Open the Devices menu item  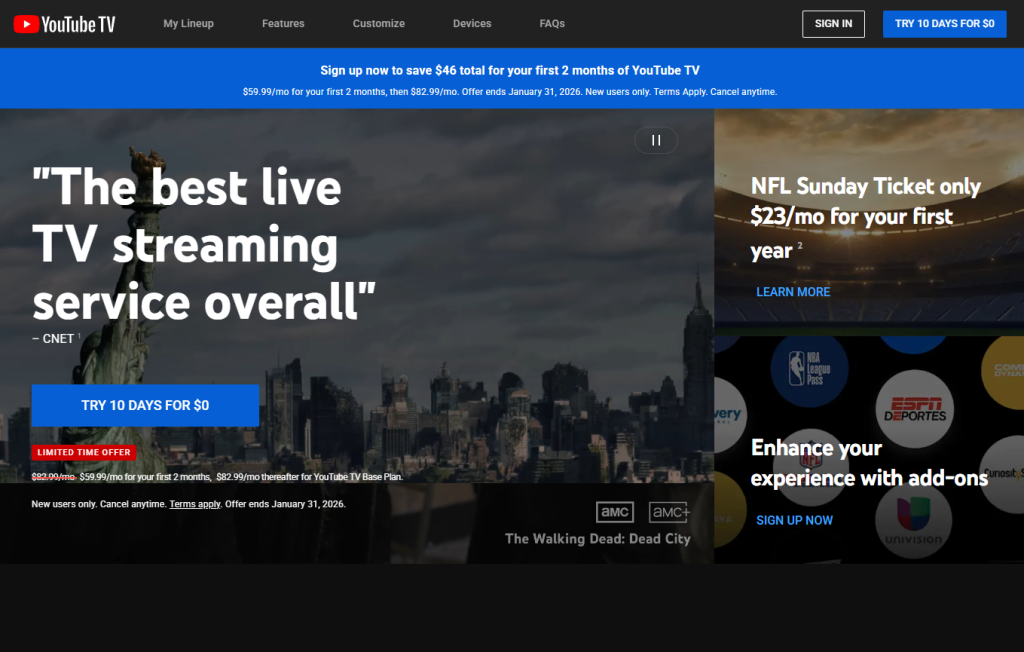[x=472, y=24]
